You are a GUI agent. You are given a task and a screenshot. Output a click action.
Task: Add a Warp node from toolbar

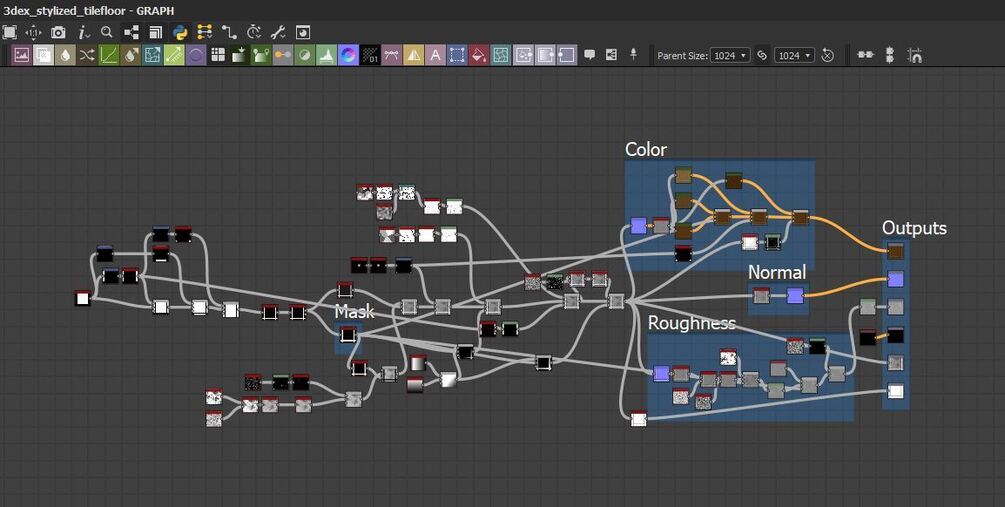[x=501, y=55]
